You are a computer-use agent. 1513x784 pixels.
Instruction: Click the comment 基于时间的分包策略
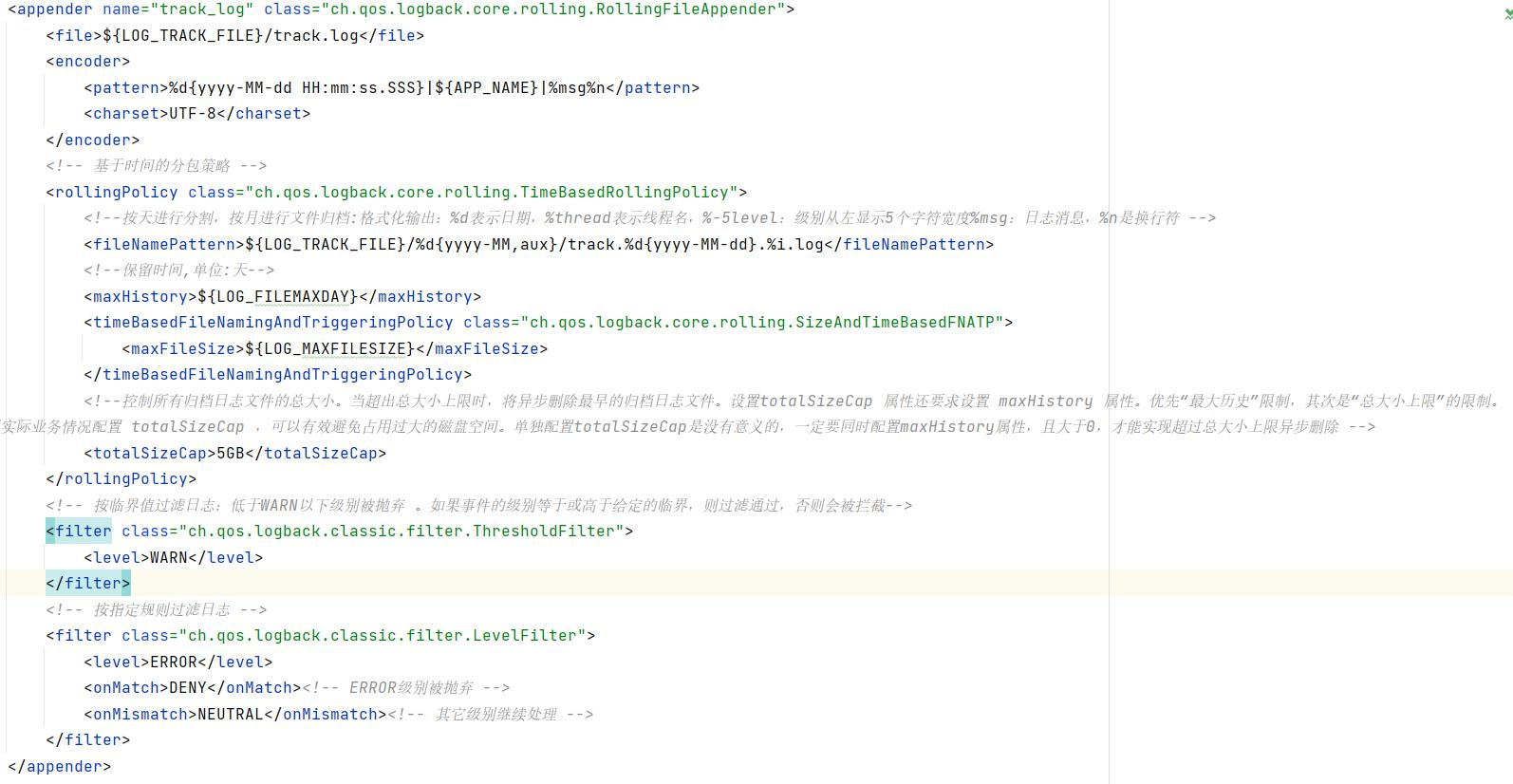157,166
